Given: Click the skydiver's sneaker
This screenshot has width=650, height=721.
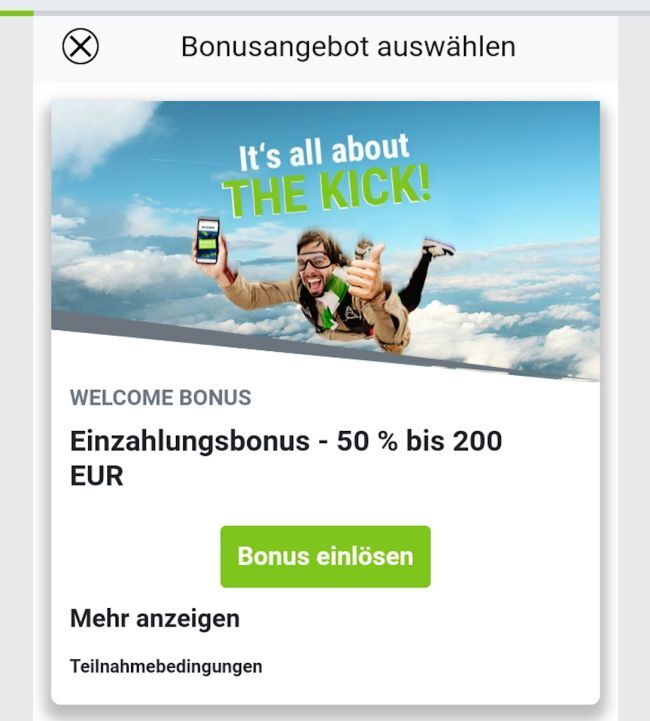Looking at the screenshot, I should pos(439,247).
